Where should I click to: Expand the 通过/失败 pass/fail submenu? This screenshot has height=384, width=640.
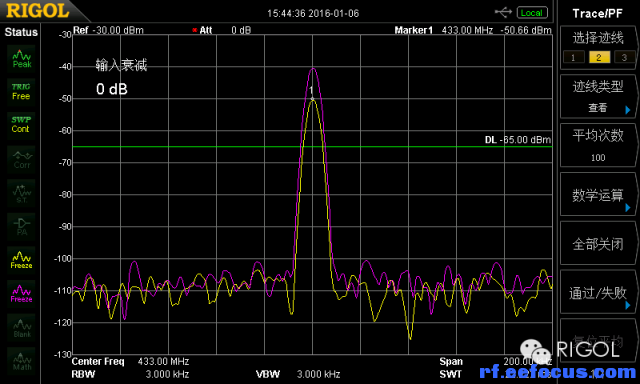[598, 292]
